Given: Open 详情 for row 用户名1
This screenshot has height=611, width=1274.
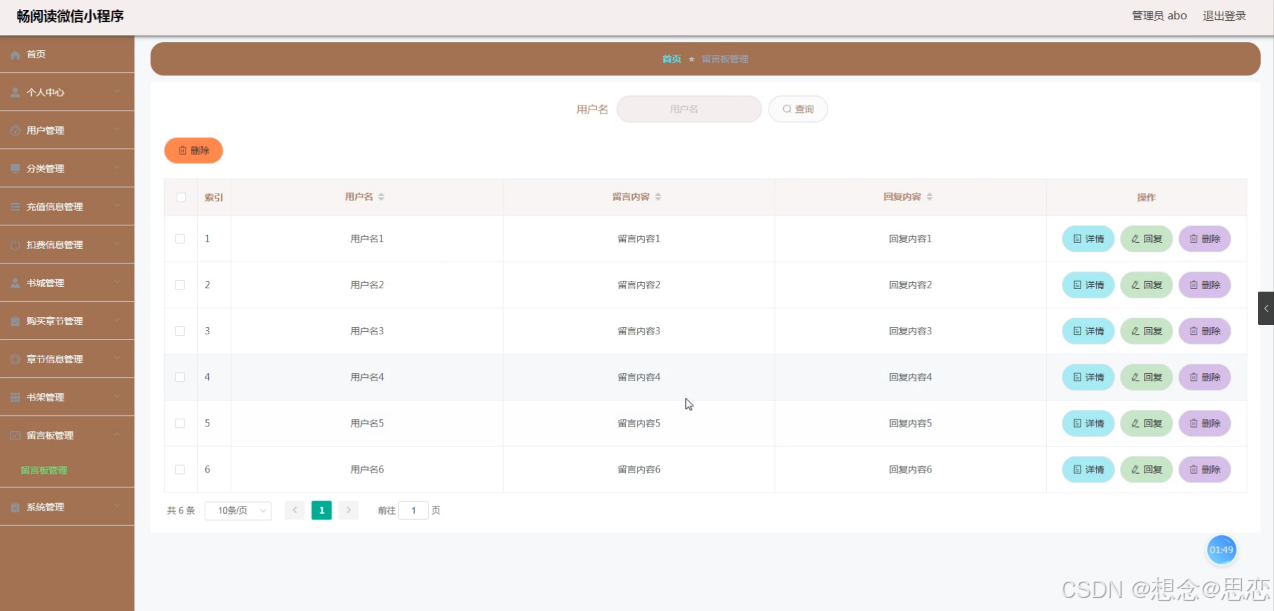Looking at the screenshot, I should [x=1088, y=239].
